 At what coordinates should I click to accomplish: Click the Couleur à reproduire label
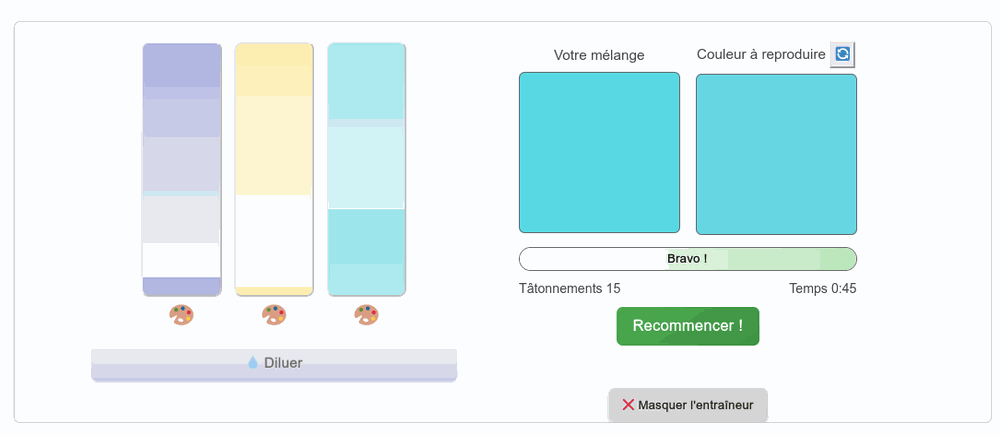761,54
